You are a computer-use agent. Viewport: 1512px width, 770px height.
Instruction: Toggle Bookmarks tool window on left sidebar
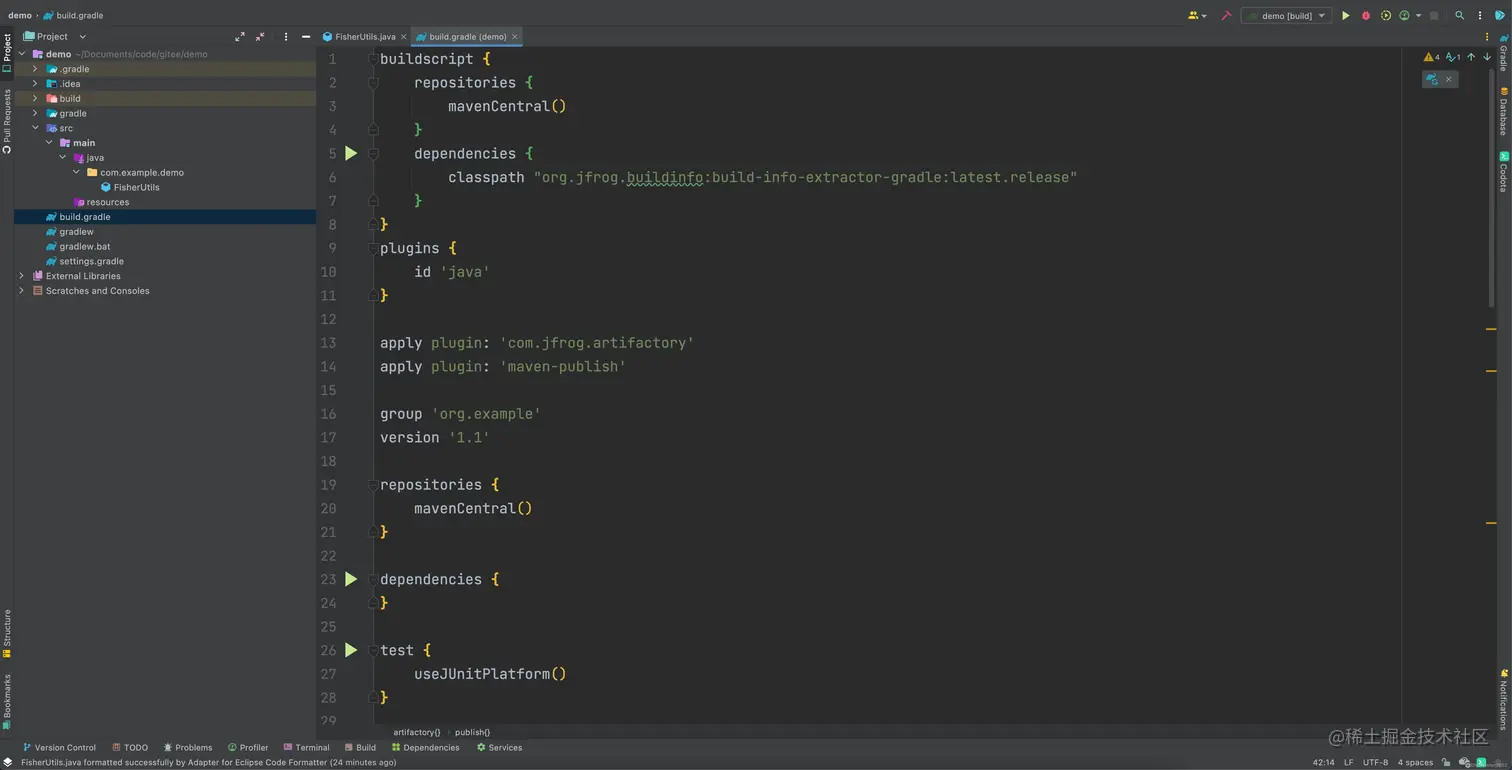coord(7,701)
